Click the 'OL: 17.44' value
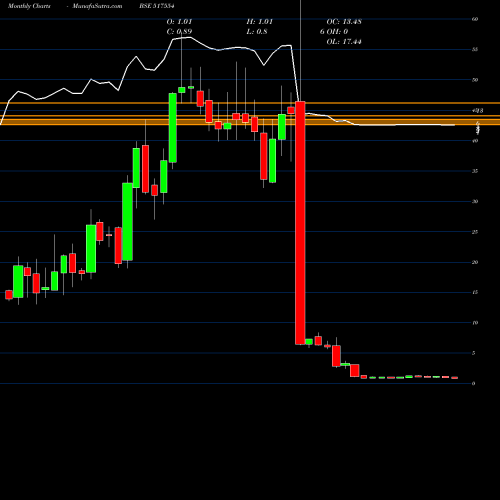500x500 pixels. [x=344, y=42]
